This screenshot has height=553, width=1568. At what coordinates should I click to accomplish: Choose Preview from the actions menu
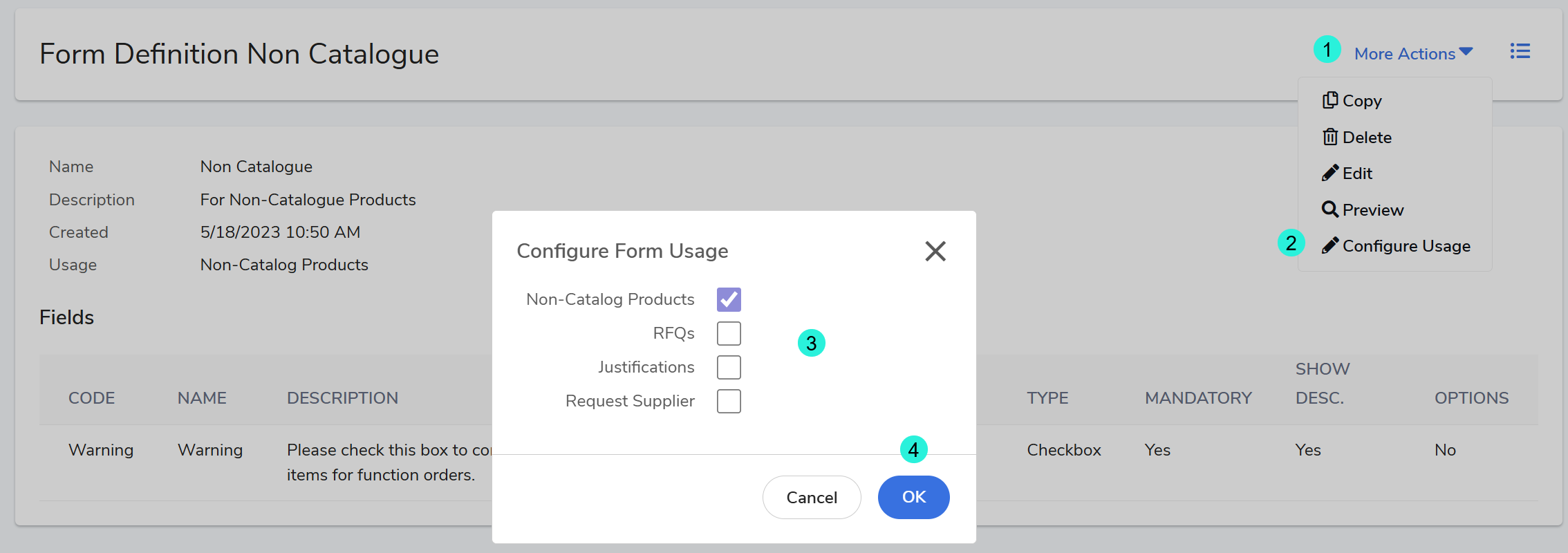tap(1372, 210)
